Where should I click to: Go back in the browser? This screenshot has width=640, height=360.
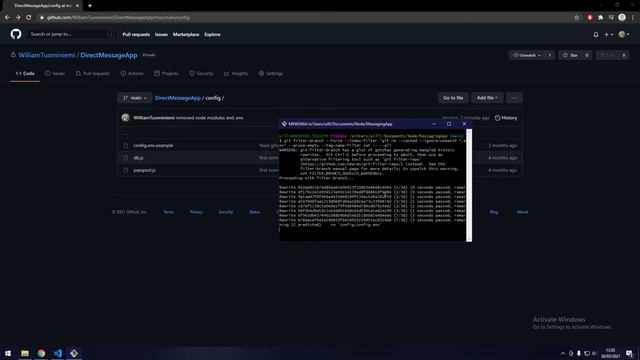coord(7,18)
